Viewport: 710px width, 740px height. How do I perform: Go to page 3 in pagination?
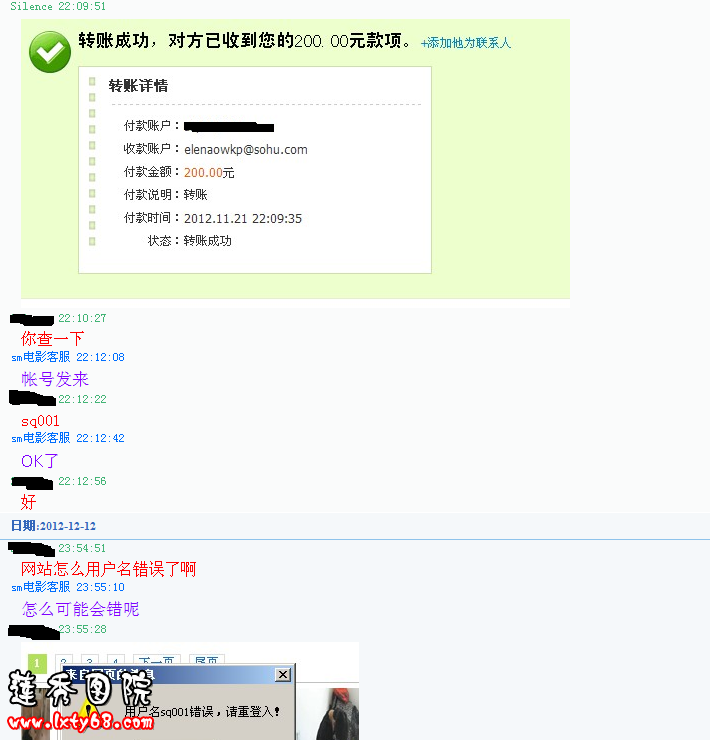point(90,661)
